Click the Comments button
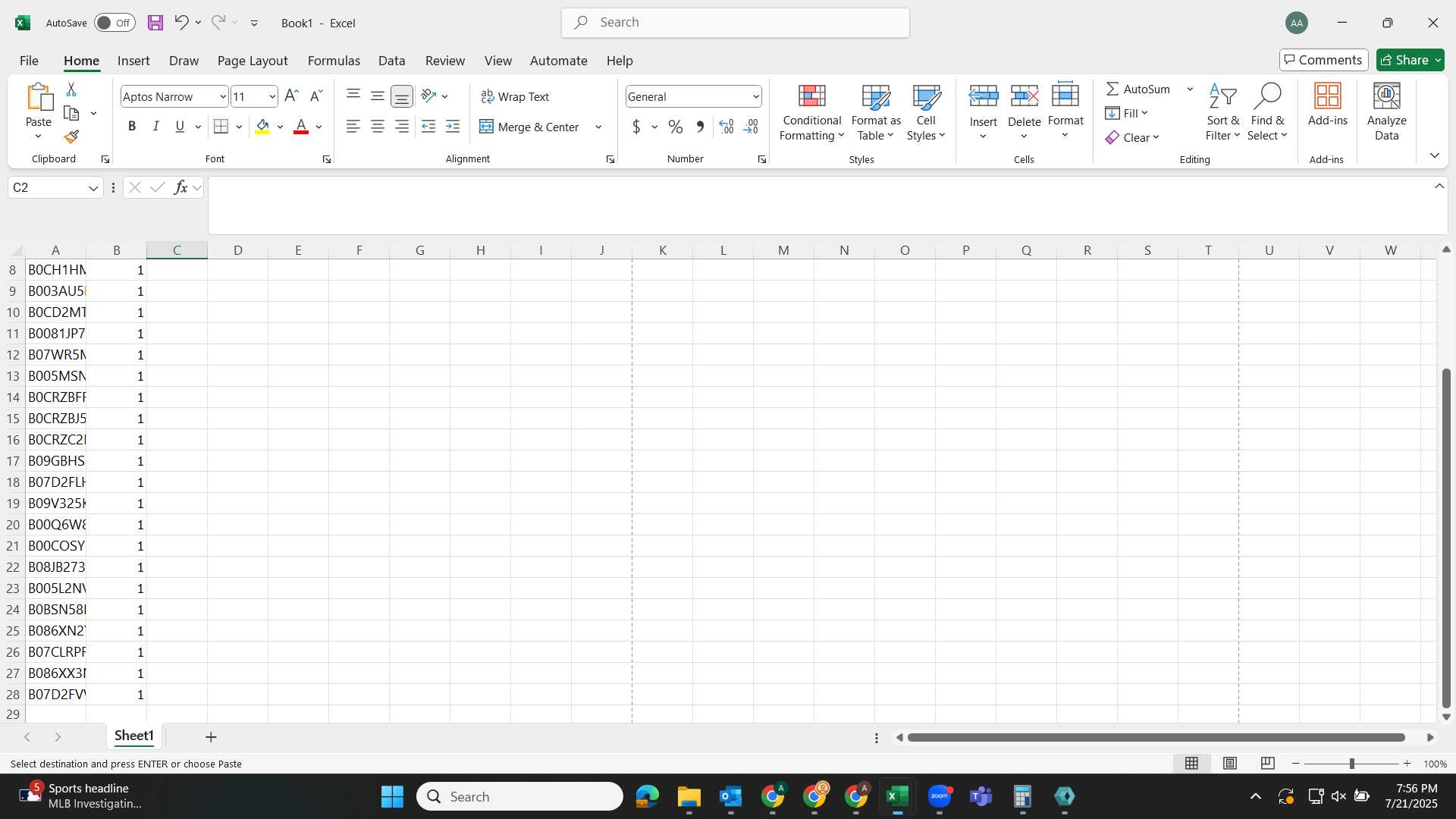This screenshot has height=819, width=1456. coord(1323,60)
